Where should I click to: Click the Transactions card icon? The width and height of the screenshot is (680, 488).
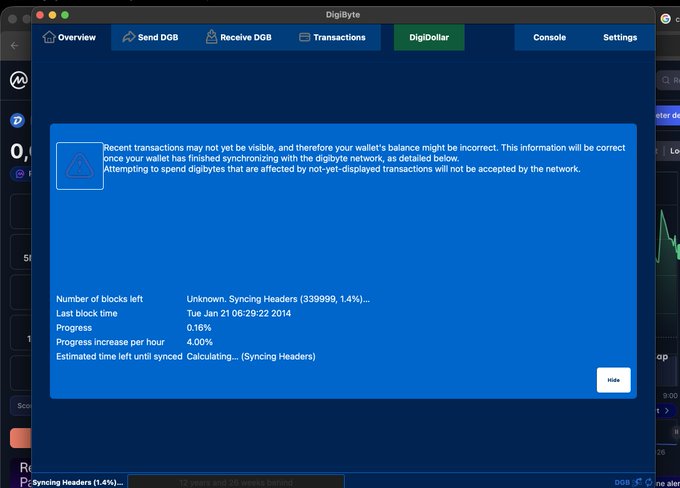pos(304,37)
